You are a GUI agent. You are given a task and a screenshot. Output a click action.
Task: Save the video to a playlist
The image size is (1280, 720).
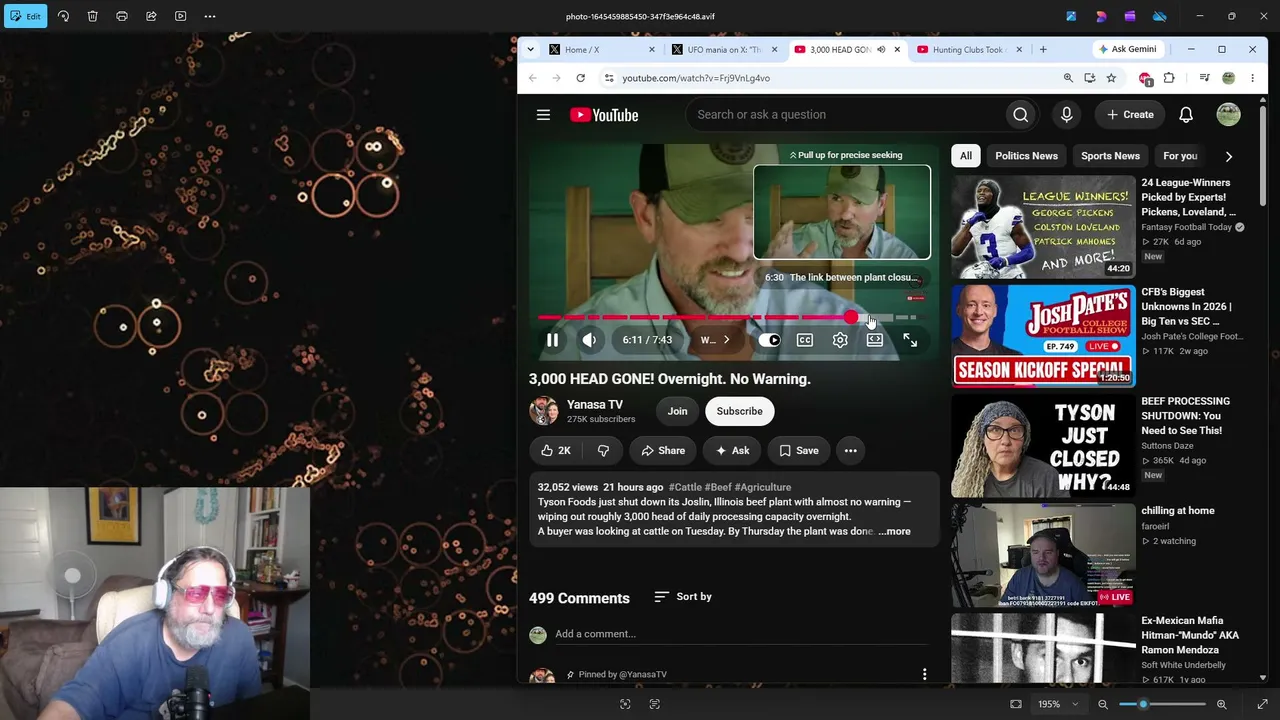(x=799, y=451)
